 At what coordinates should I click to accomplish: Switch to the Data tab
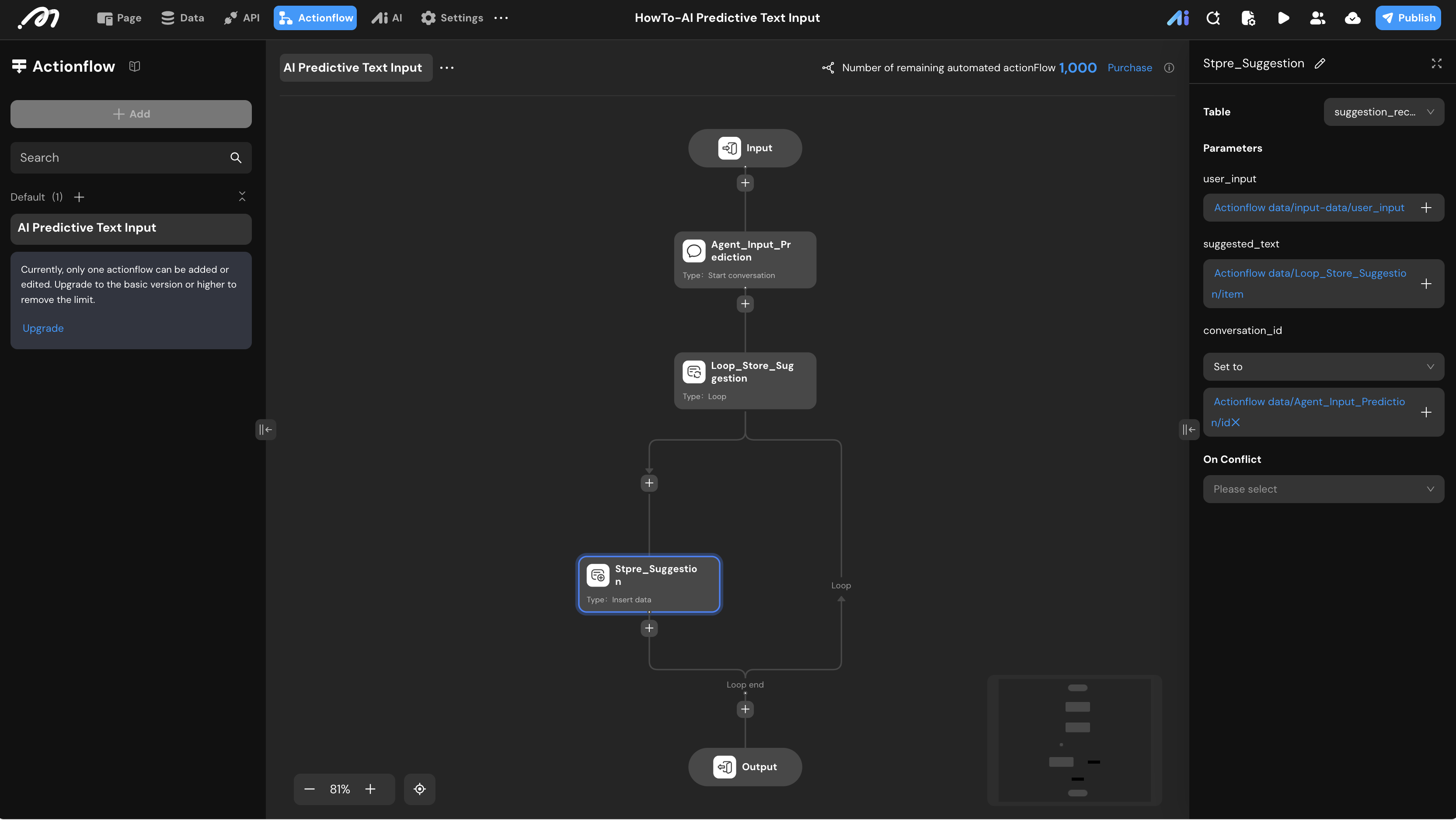[x=183, y=18]
